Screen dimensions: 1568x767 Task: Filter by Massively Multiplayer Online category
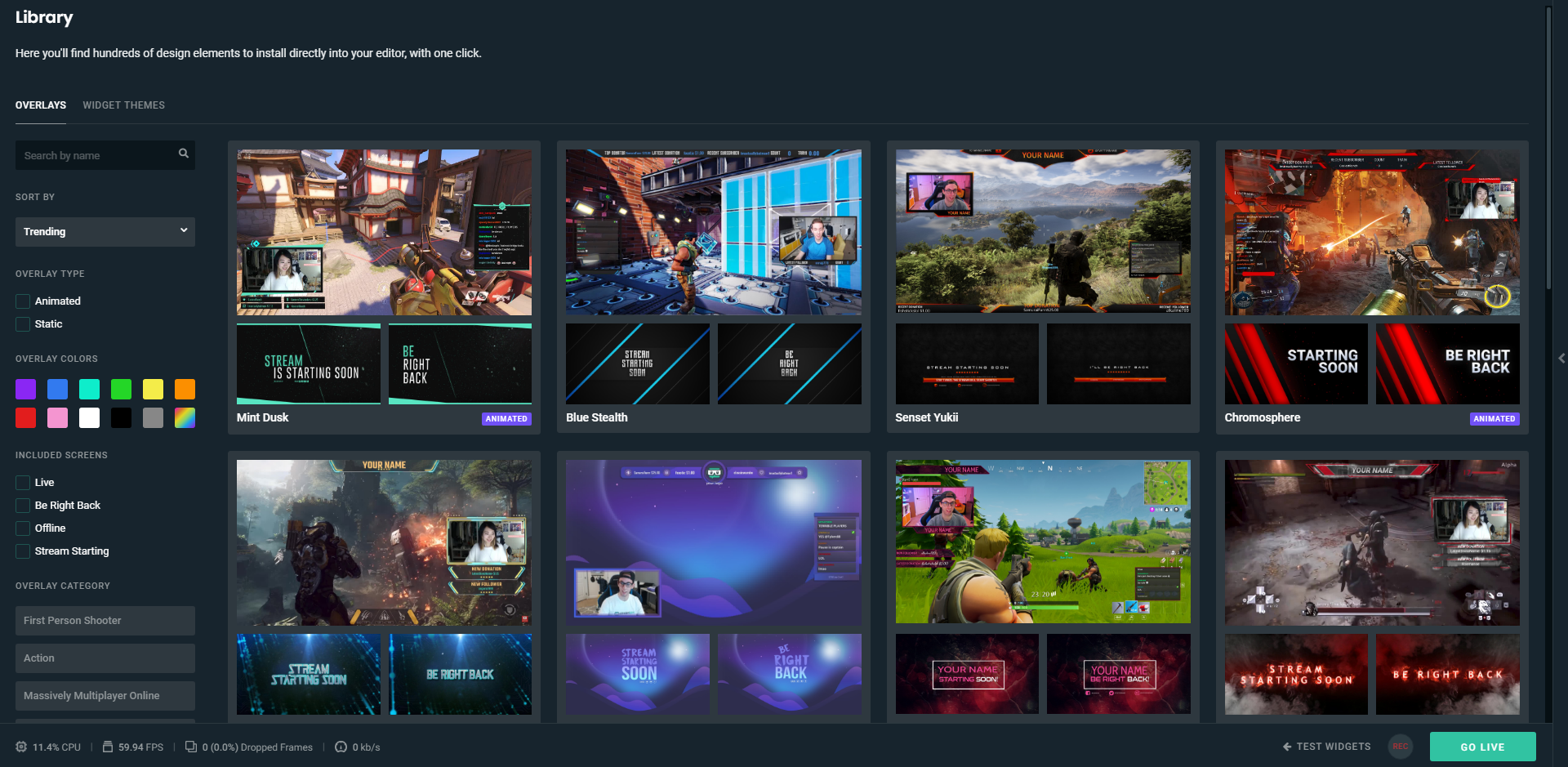105,696
